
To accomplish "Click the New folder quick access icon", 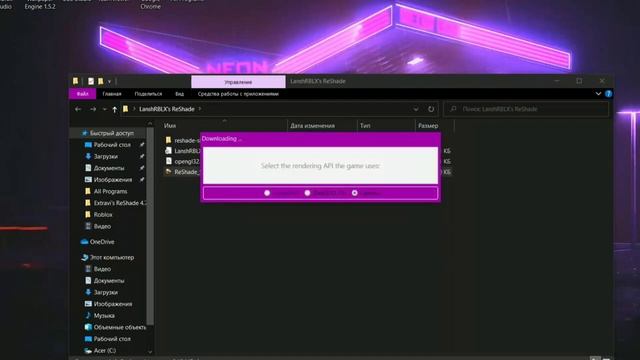I will tap(100, 81).
